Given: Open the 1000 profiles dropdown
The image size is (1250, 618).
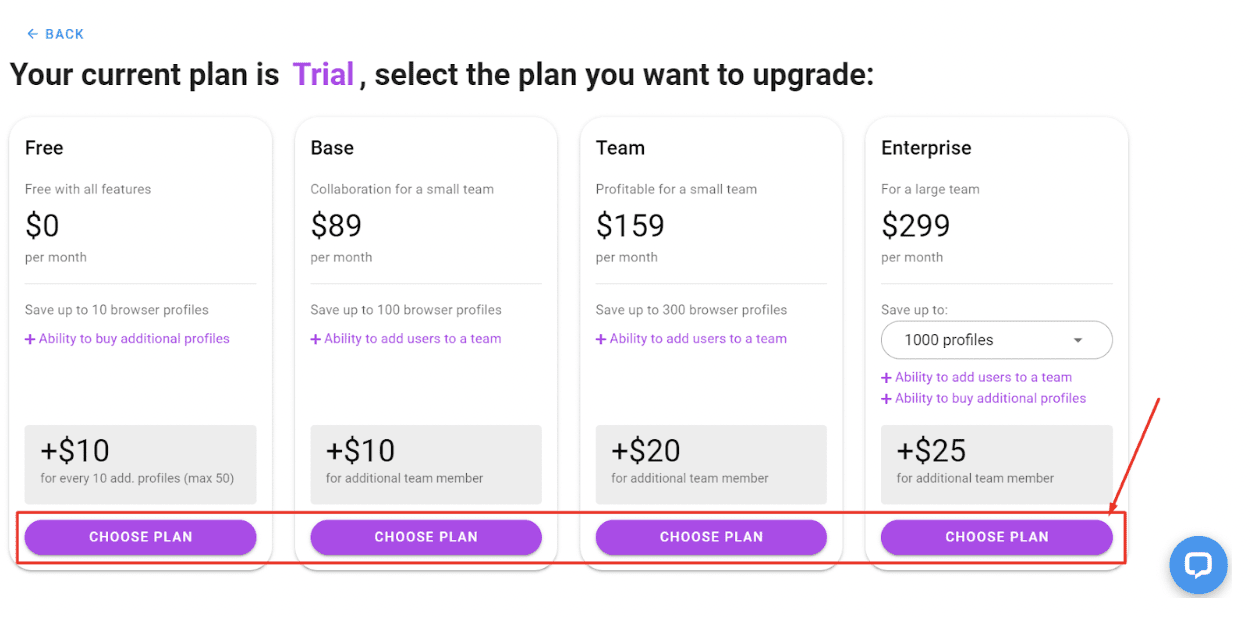Looking at the screenshot, I should click(x=996, y=340).
